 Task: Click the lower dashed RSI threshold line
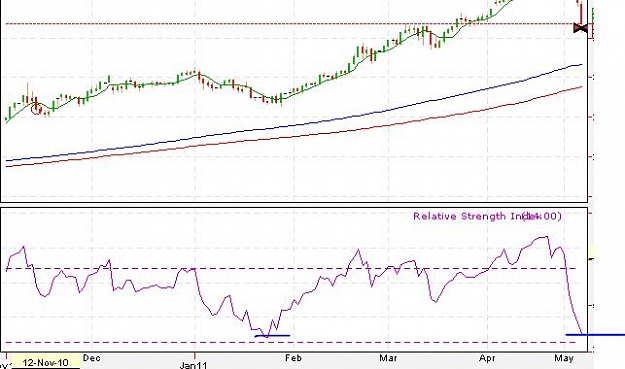[291, 342]
